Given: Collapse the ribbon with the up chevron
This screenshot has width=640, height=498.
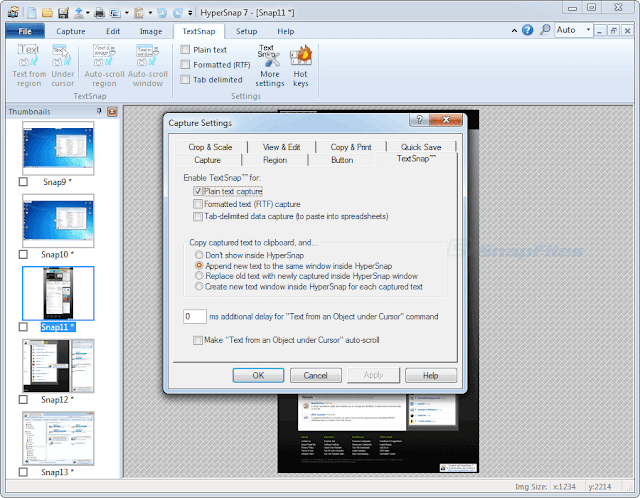Looking at the screenshot, I should coord(514,31).
